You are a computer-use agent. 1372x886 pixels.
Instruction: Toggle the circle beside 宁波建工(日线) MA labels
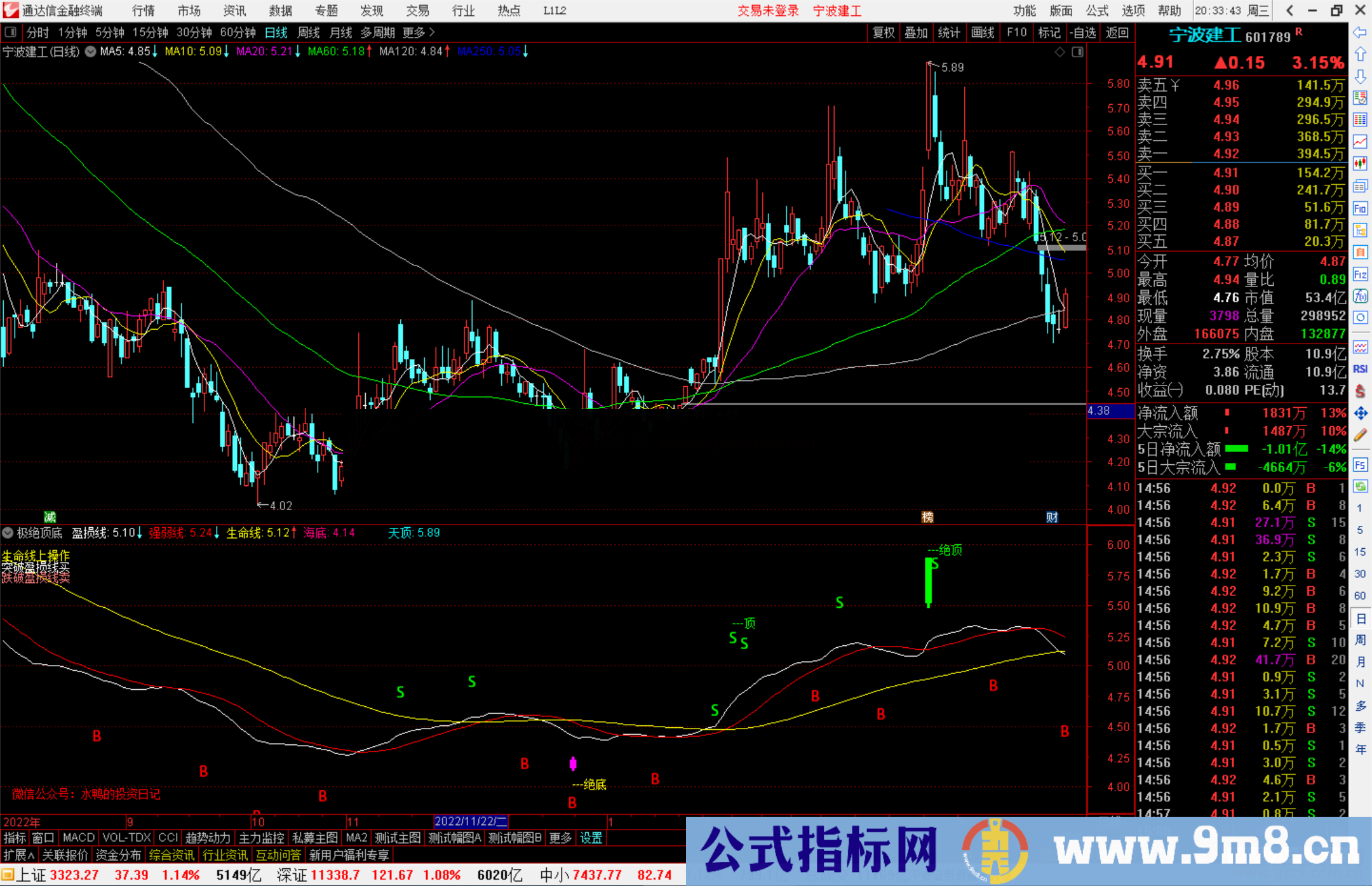coord(90,52)
